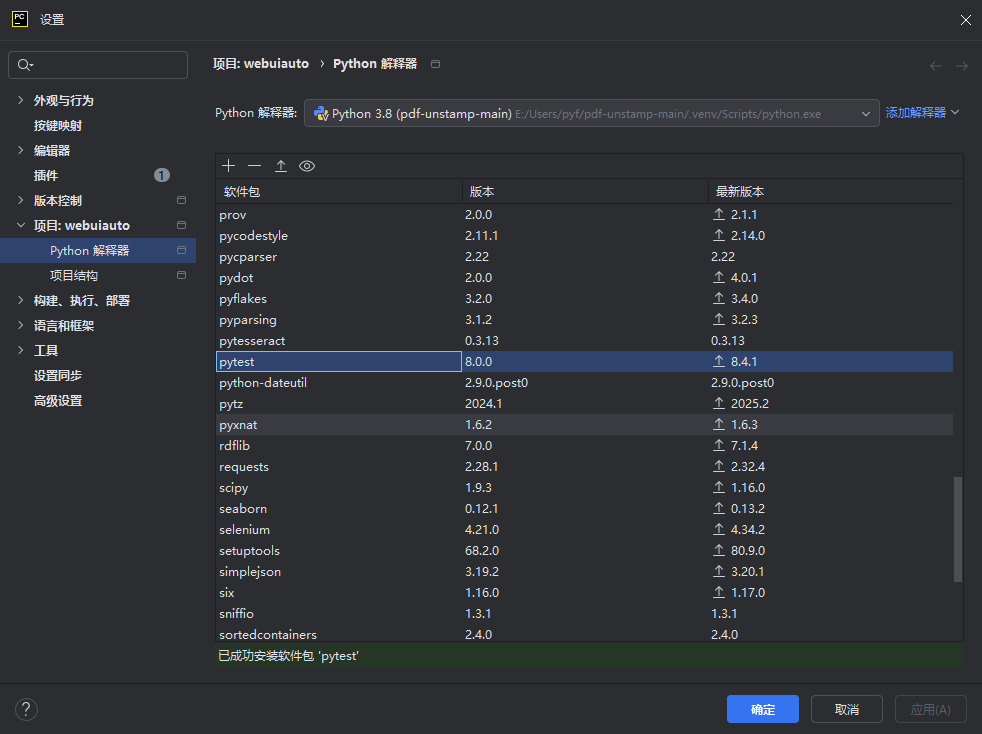Click the 取消 button
Viewport: 982px width, 734px height.
(847, 709)
